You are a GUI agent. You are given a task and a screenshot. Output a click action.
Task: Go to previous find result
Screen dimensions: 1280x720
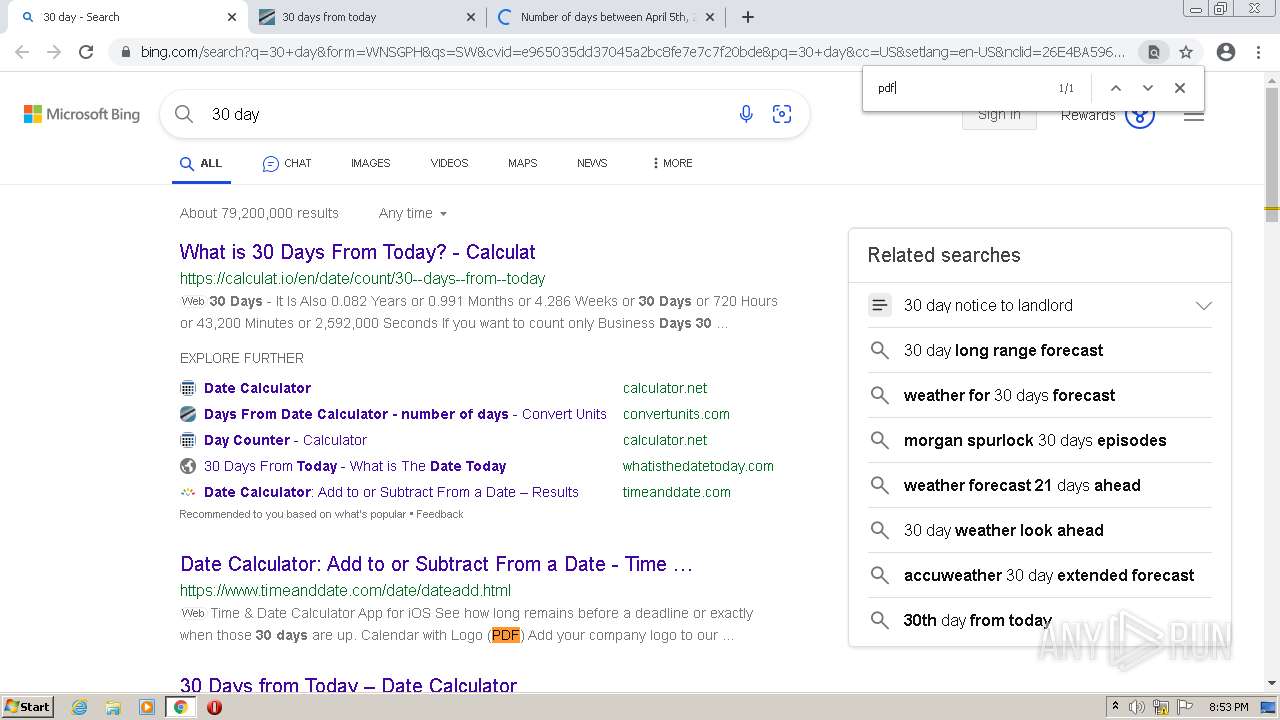pos(1116,88)
